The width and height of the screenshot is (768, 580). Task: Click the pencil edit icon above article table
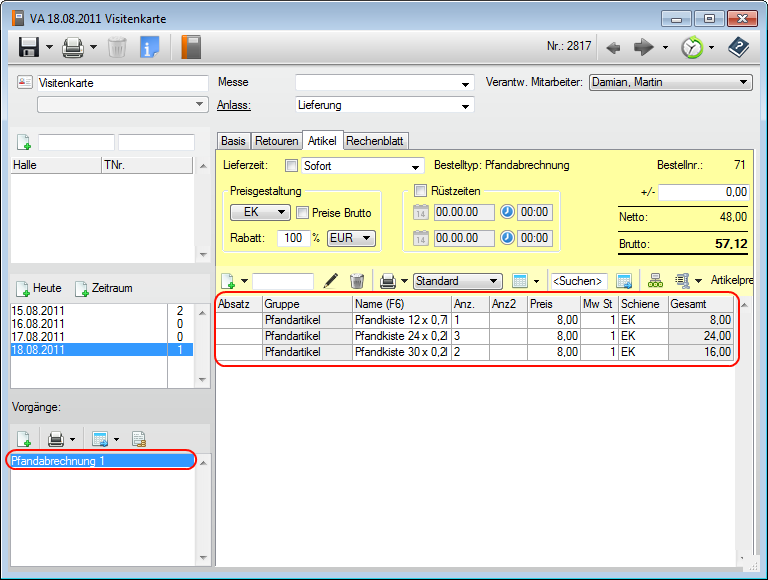tap(331, 281)
